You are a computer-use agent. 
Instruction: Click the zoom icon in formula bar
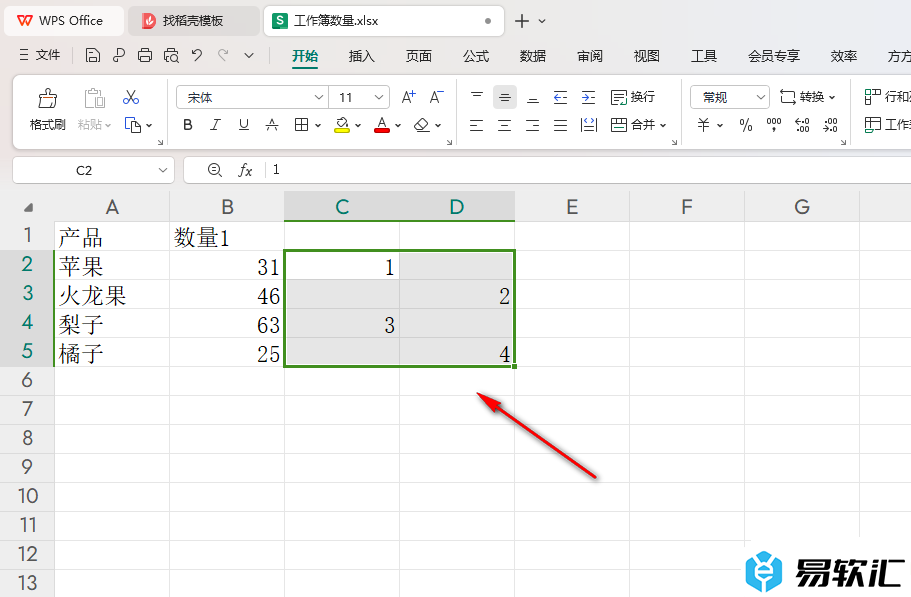point(214,170)
